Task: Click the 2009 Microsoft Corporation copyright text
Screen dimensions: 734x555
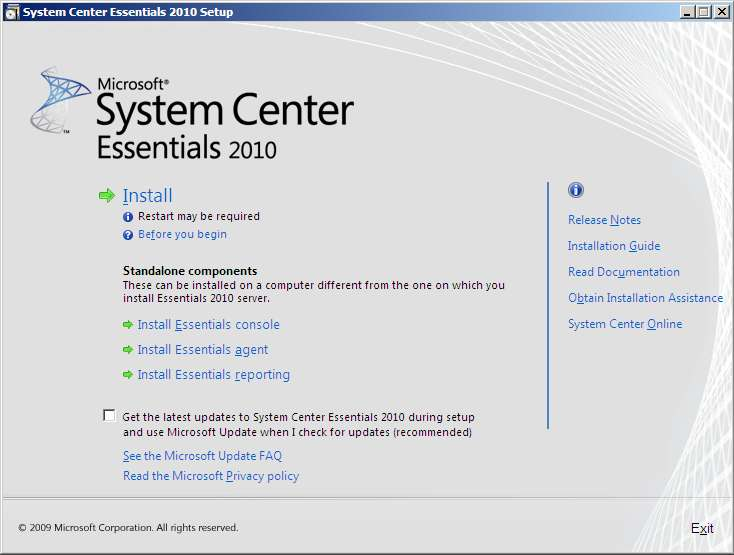Action: point(128,528)
